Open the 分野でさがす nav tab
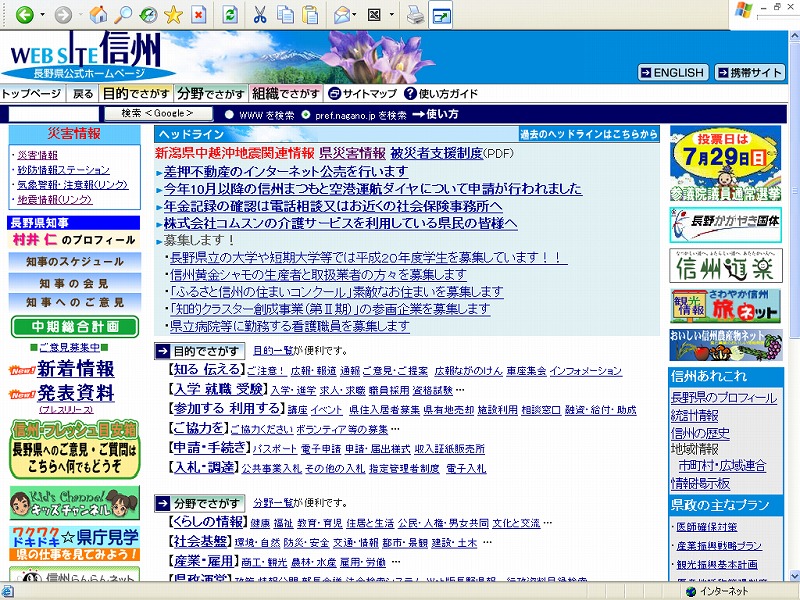The height and width of the screenshot is (600, 800). click(x=211, y=93)
